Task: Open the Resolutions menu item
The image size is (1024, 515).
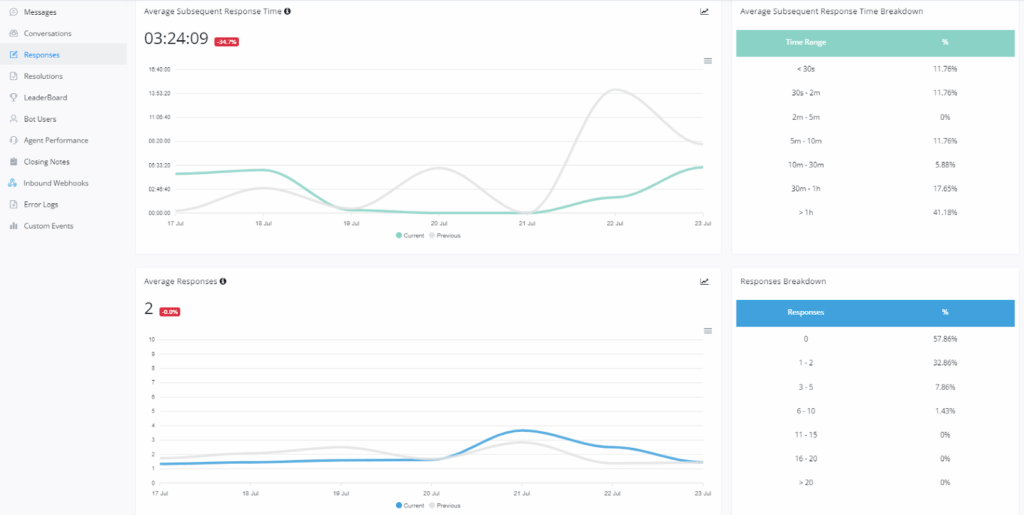Action: [x=43, y=76]
